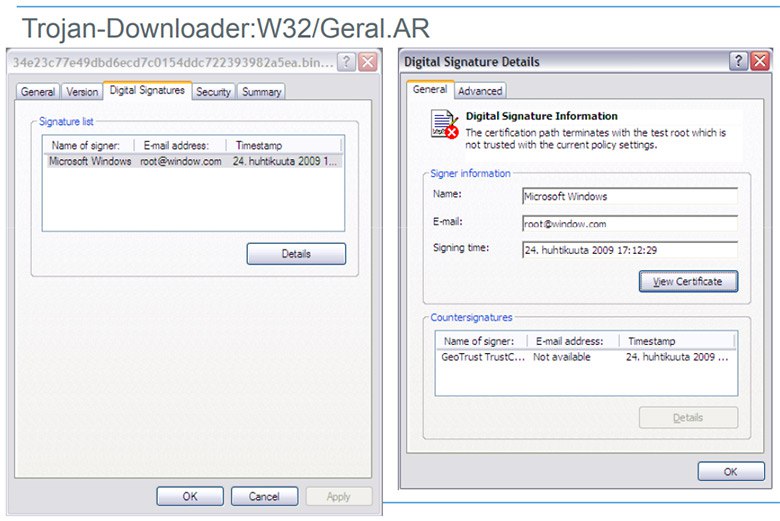The width and height of the screenshot is (780, 521).
Task: Switch to the Version tab
Action: click(82, 92)
